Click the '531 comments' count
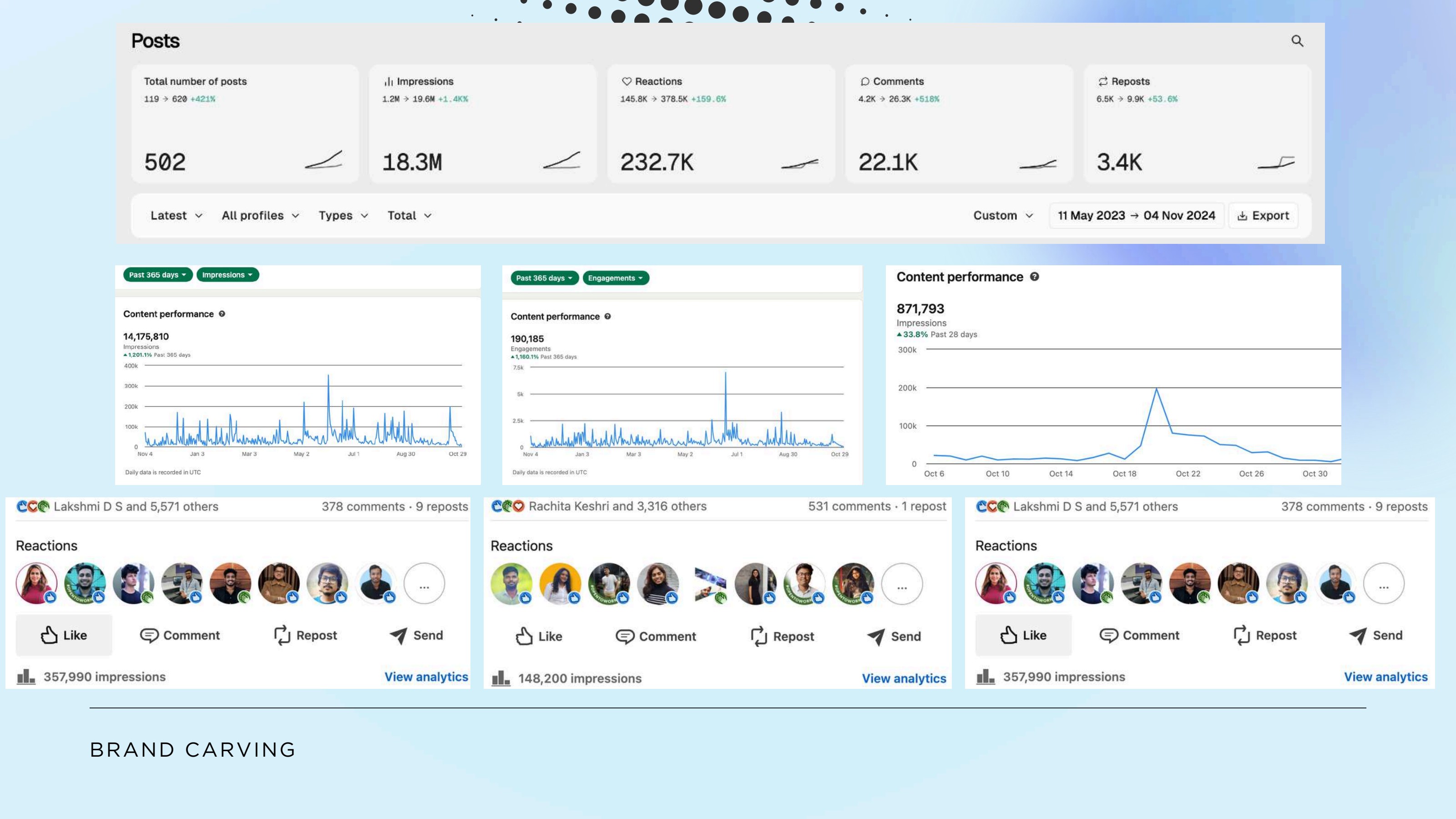The width and height of the screenshot is (1456, 819). click(849, 506)
